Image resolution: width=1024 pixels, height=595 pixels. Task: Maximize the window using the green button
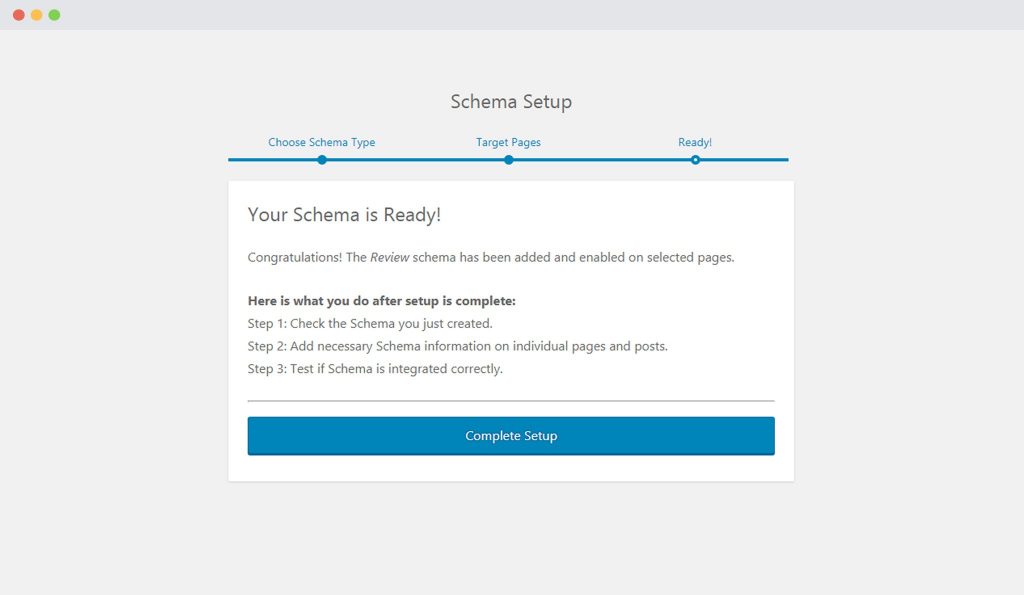[54, 15]
